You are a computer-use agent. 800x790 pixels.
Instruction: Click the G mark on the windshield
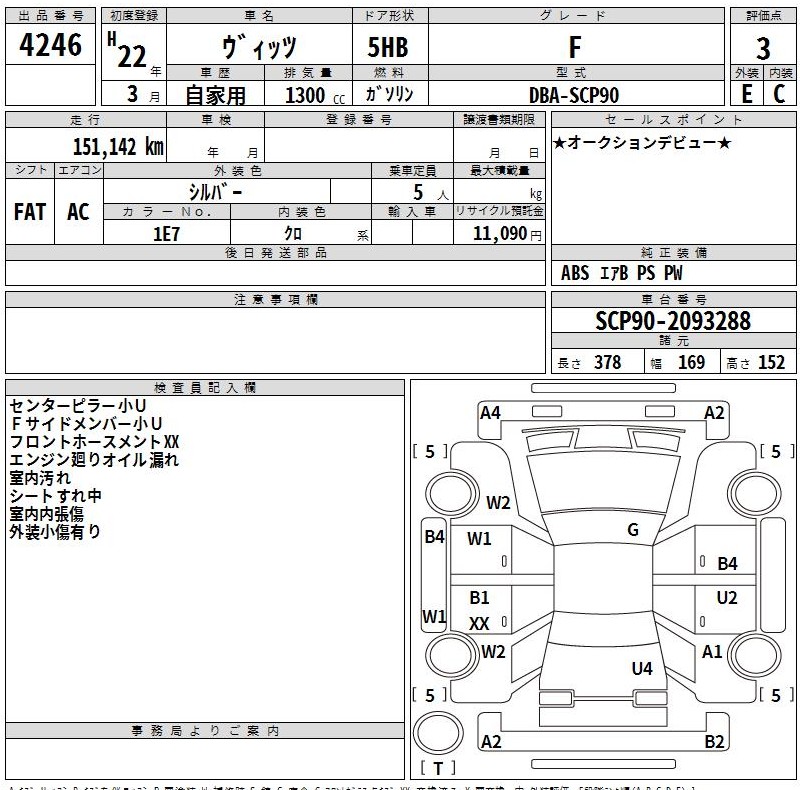pyautogui.click(x=633, y=530)
